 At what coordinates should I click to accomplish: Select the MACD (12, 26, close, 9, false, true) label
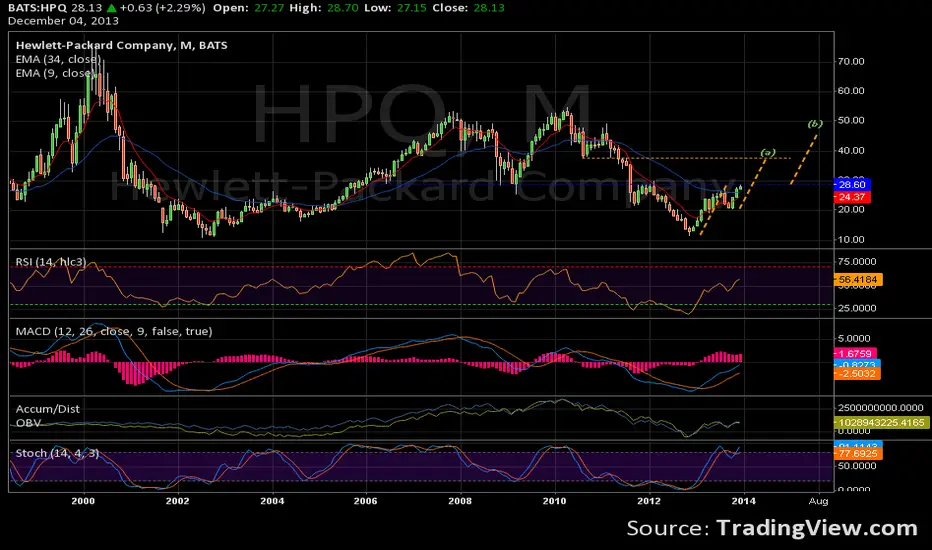click(114, 331)
